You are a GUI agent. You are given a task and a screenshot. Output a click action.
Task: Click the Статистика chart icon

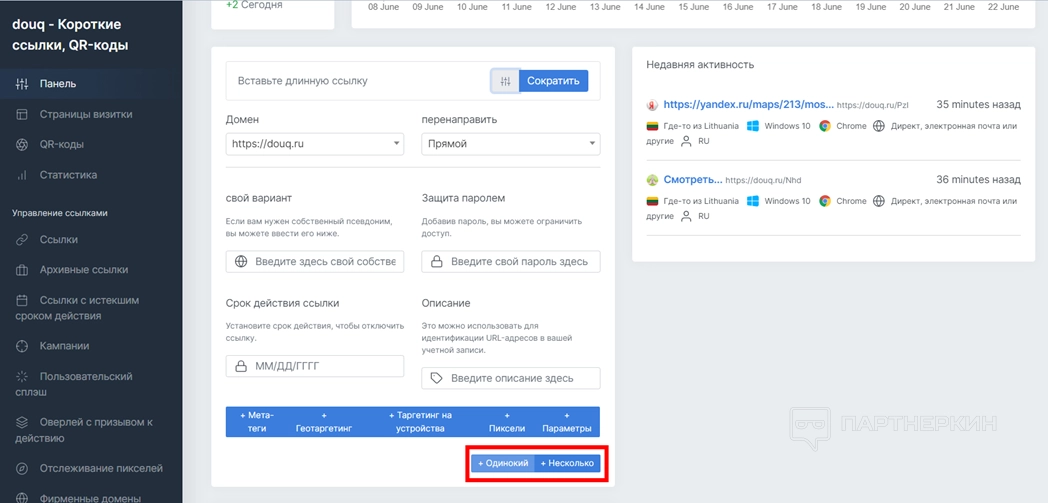(x=22, y=175)
